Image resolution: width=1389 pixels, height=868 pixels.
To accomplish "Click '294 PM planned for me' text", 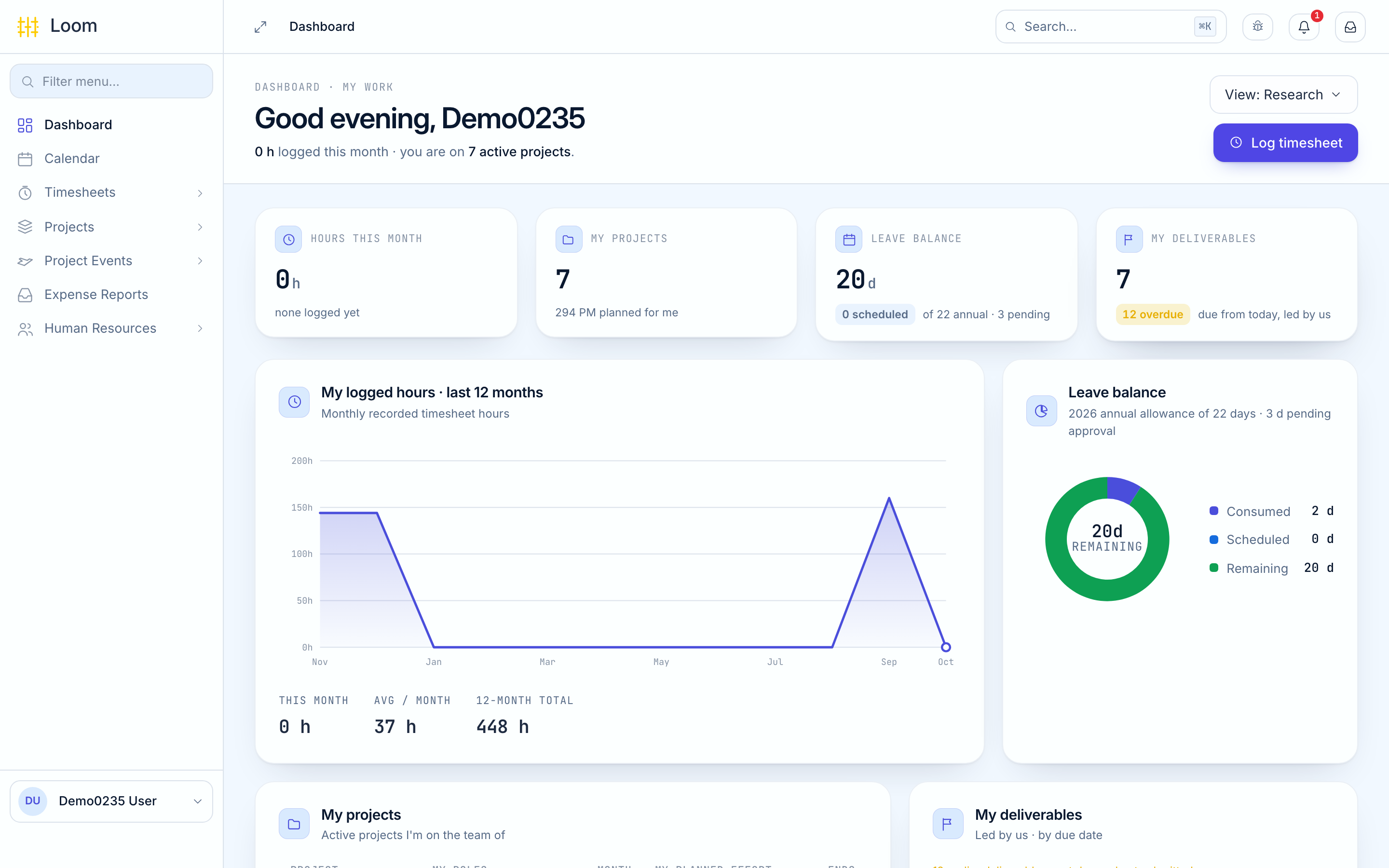I will [x=616, y=313].
